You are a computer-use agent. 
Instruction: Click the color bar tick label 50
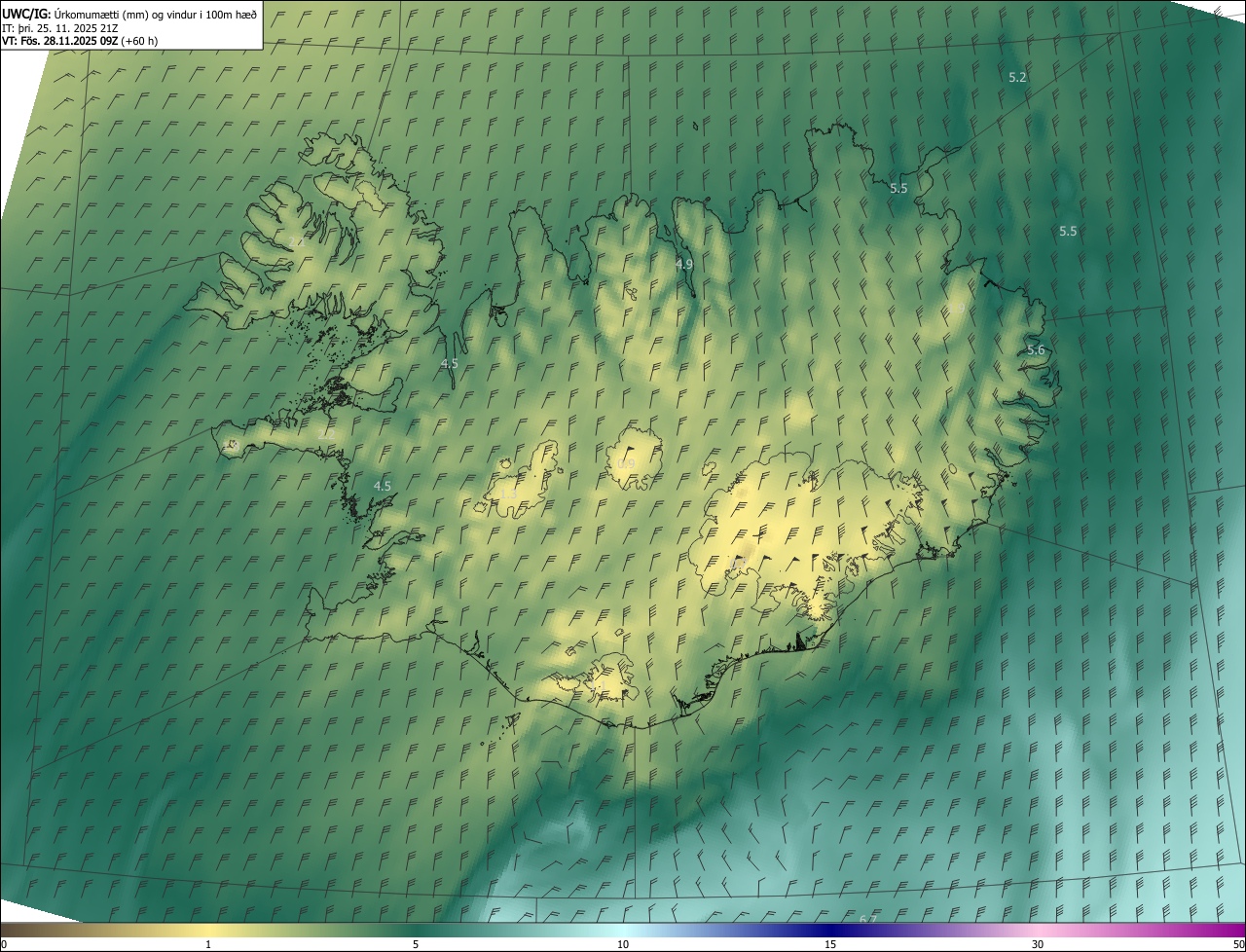click(1238, 944)
